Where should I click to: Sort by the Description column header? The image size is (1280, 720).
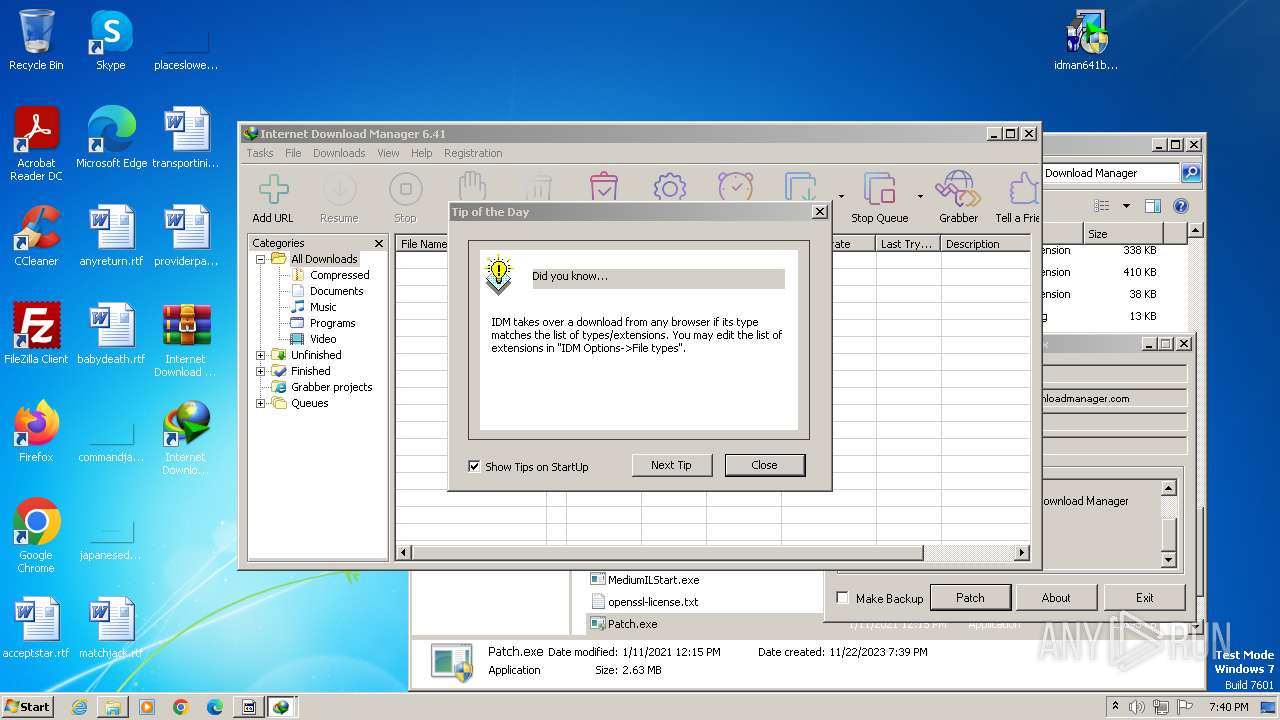pos(985,244)
